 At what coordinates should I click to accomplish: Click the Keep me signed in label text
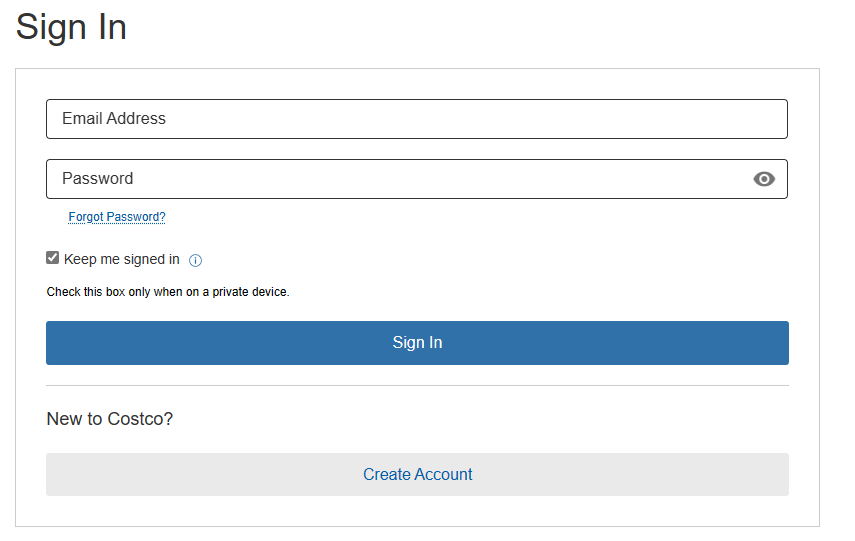(122, 260)
